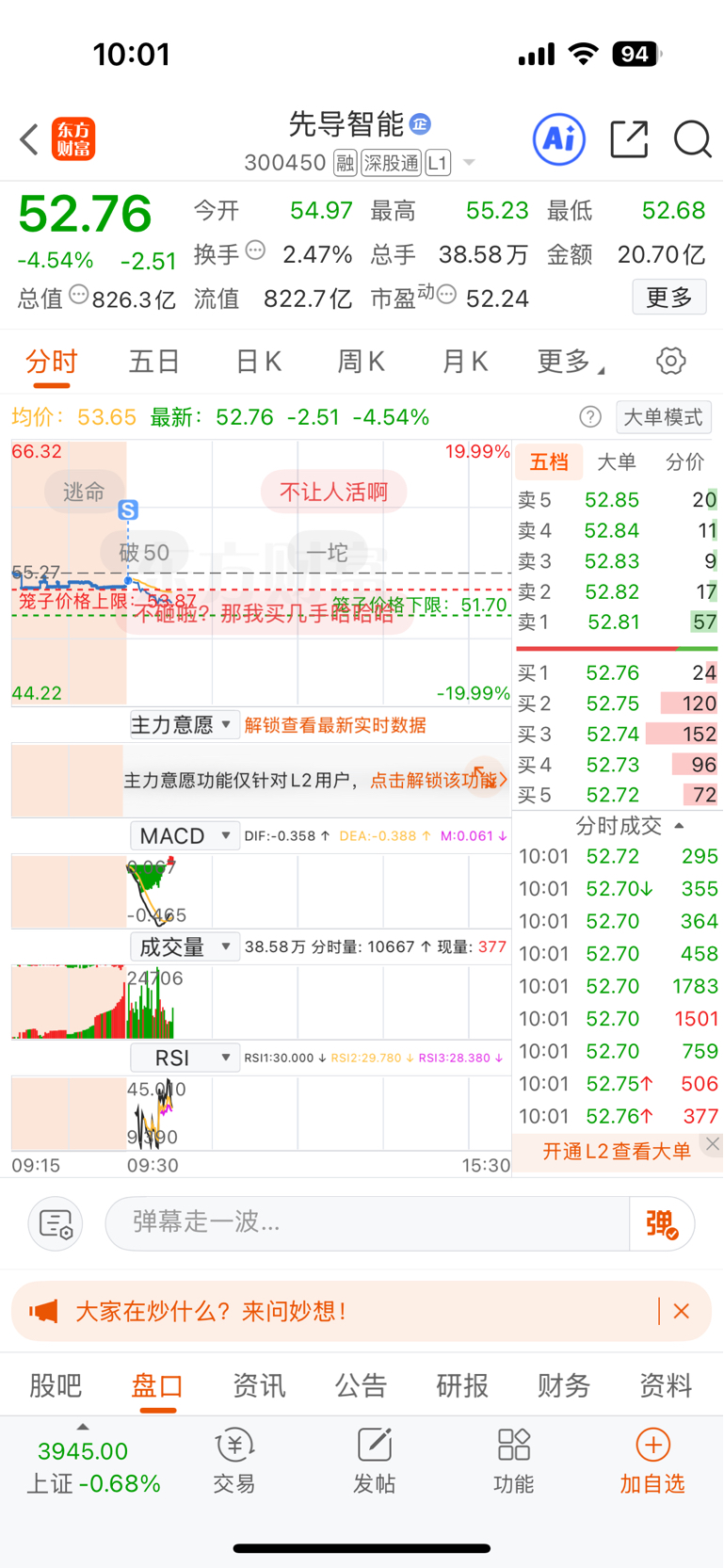724x1568 pixels.
Task: Tap info icon next to 市盈
Action: [x=446, y=296]
